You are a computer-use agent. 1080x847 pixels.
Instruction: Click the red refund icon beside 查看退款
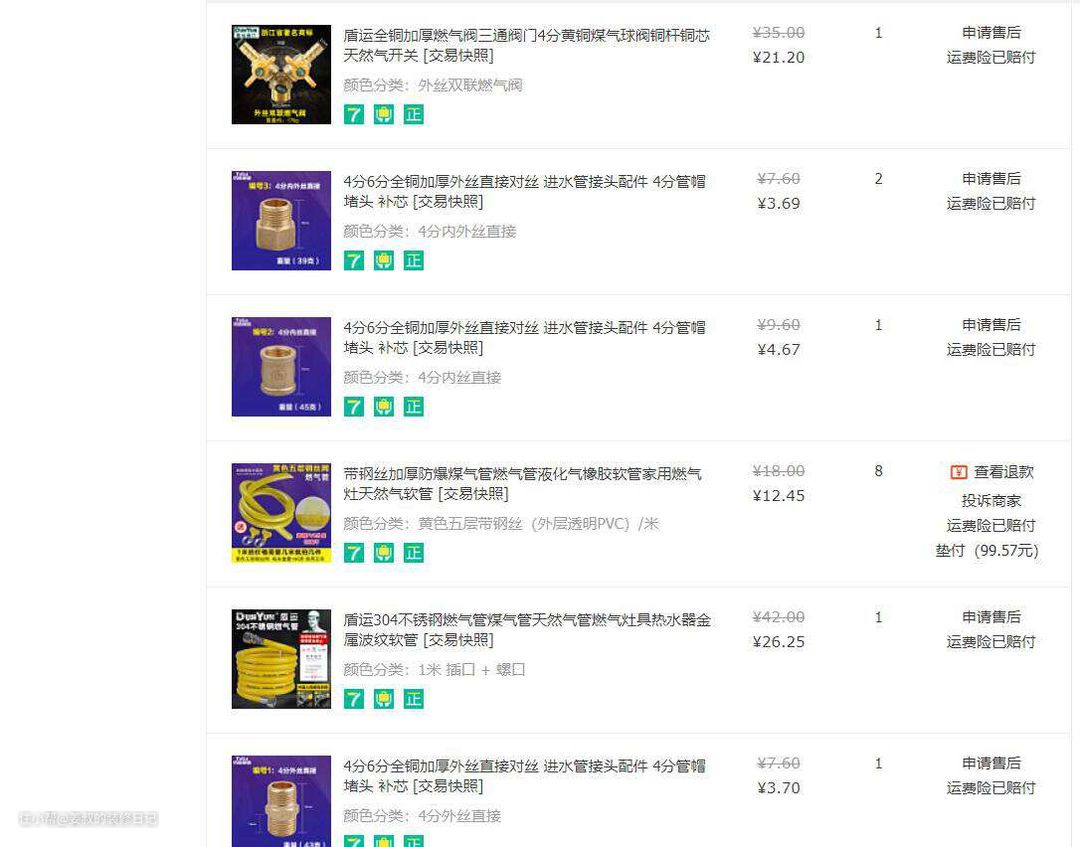pyautogui.click(x=959, y=472)
